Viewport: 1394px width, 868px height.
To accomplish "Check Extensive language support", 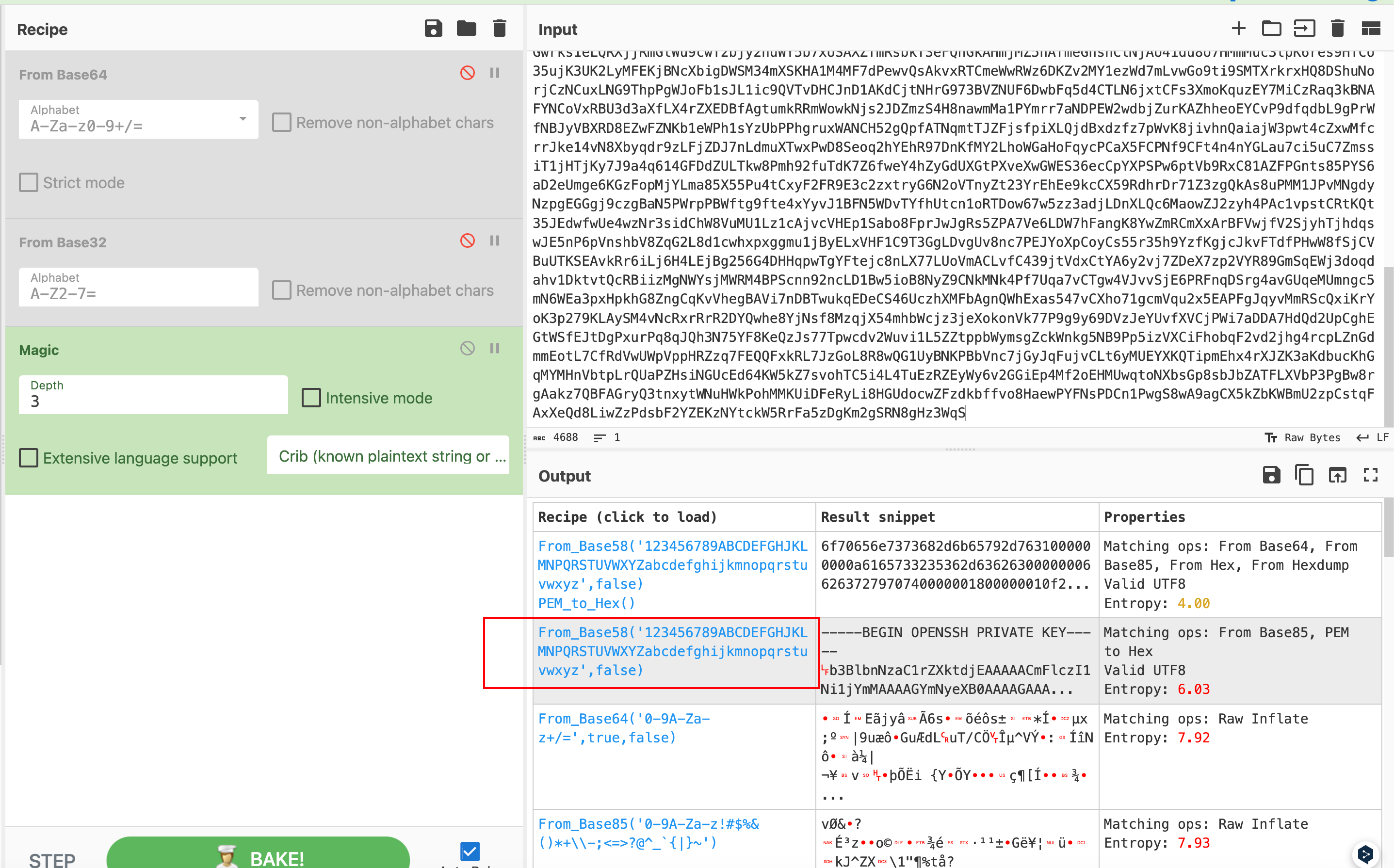I will click(29, 458).
